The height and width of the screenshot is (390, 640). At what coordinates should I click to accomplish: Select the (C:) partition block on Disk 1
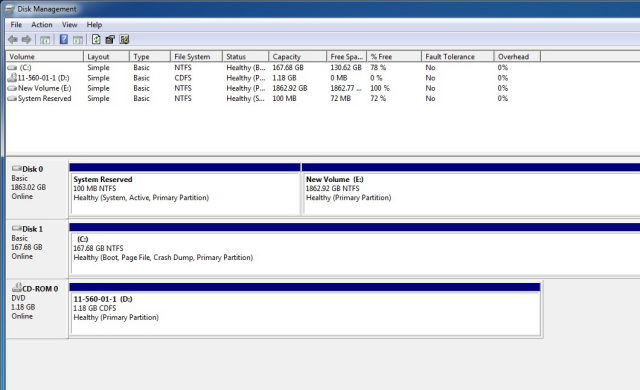pyautogui.click(x=355, y=250)
